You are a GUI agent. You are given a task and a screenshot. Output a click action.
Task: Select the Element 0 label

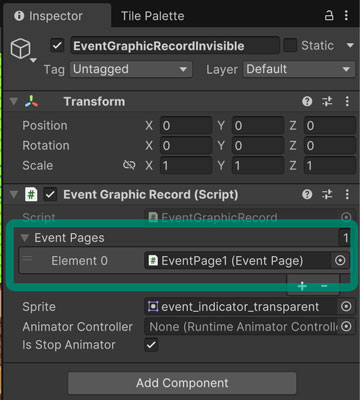(79, 261)
